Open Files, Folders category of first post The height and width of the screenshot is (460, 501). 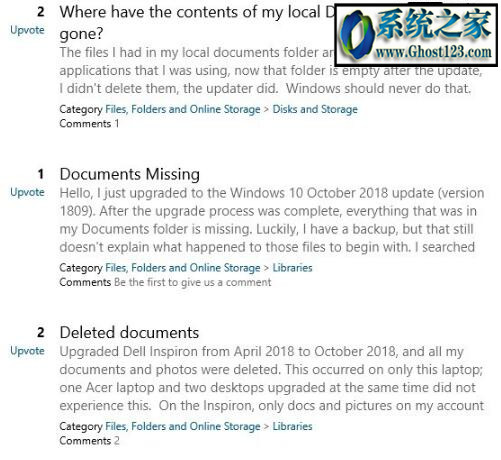(x=183, y=109)
